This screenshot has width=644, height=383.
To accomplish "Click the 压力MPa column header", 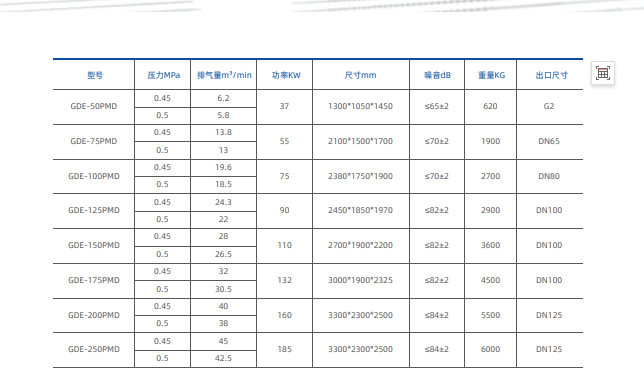I will coord(163,75).
